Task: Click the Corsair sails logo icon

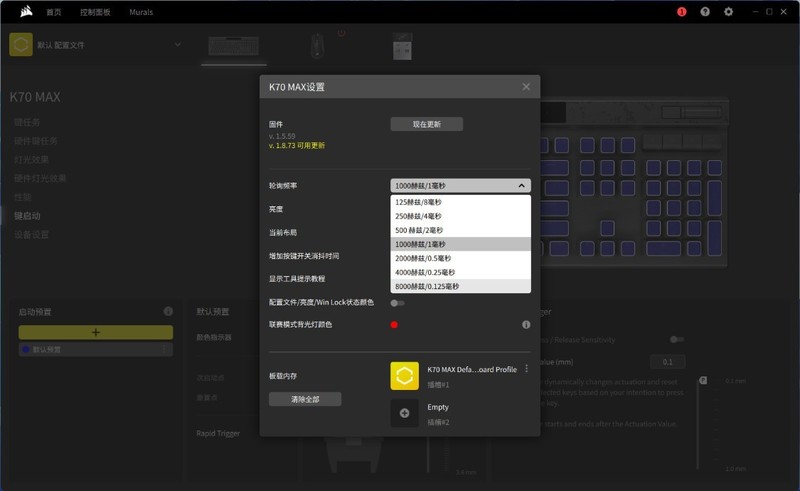Action: coord(26,11)
